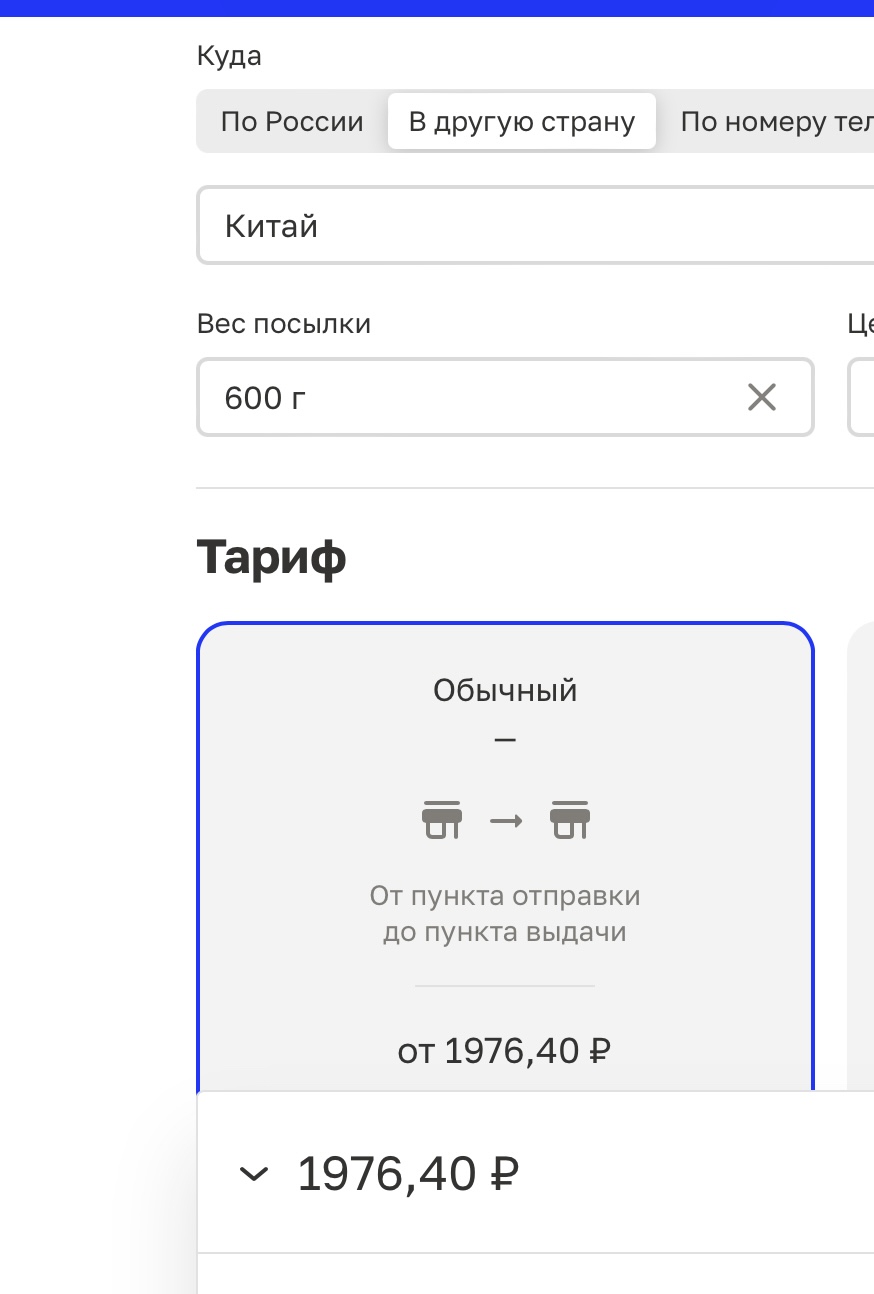874x1294 pixels.
Task: Click the cut-off field right of weight
Action: (862, 398)
